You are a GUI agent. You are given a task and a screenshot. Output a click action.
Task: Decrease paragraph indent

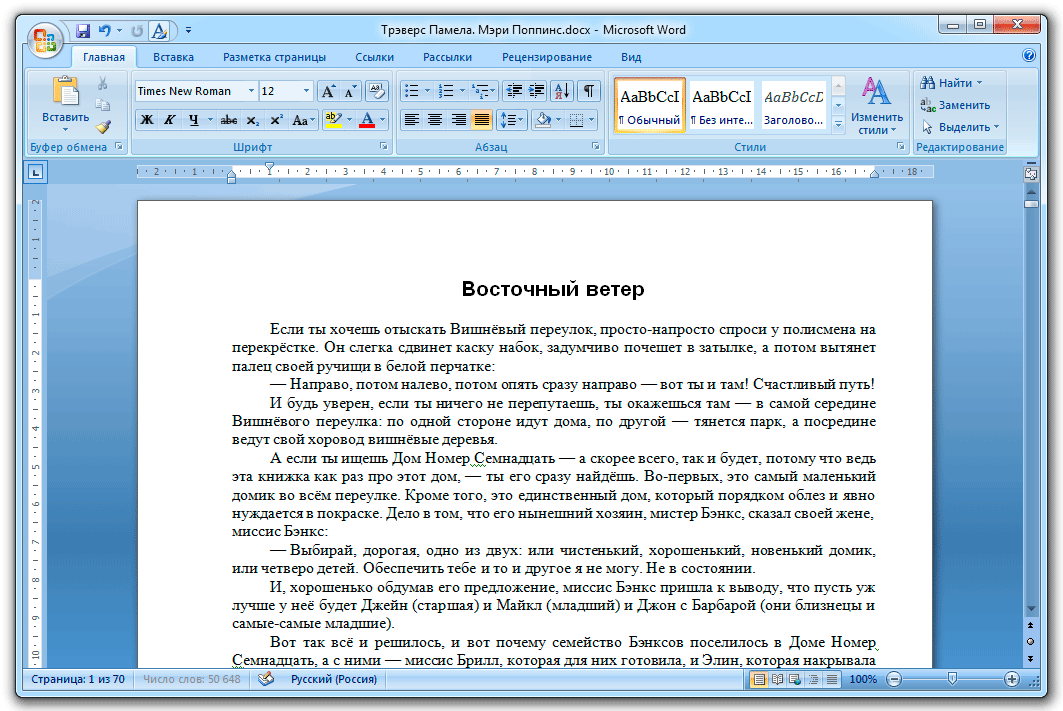tap(514, 91)
